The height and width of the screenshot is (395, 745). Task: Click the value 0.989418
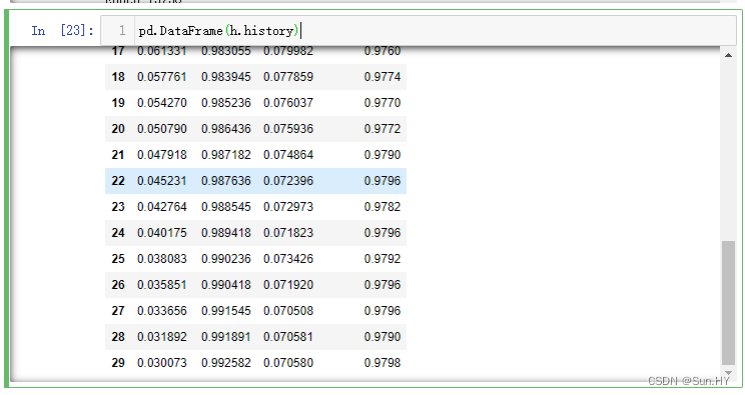point(226,233)
